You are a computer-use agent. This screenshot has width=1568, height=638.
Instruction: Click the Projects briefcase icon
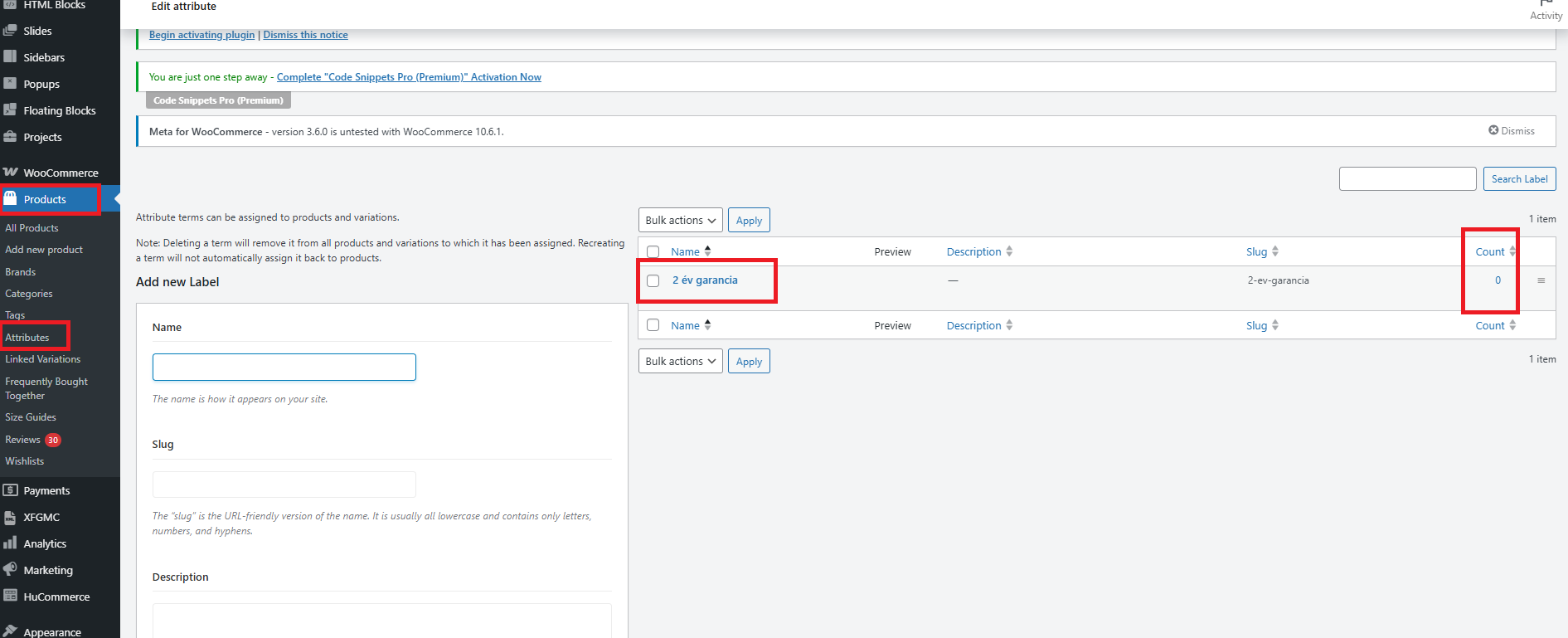tap(10, 137)
